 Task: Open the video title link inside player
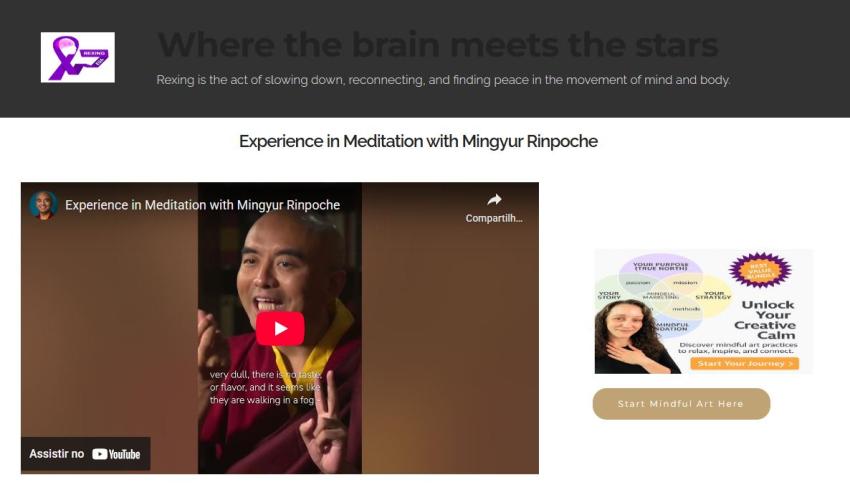[x=202, y=205]
